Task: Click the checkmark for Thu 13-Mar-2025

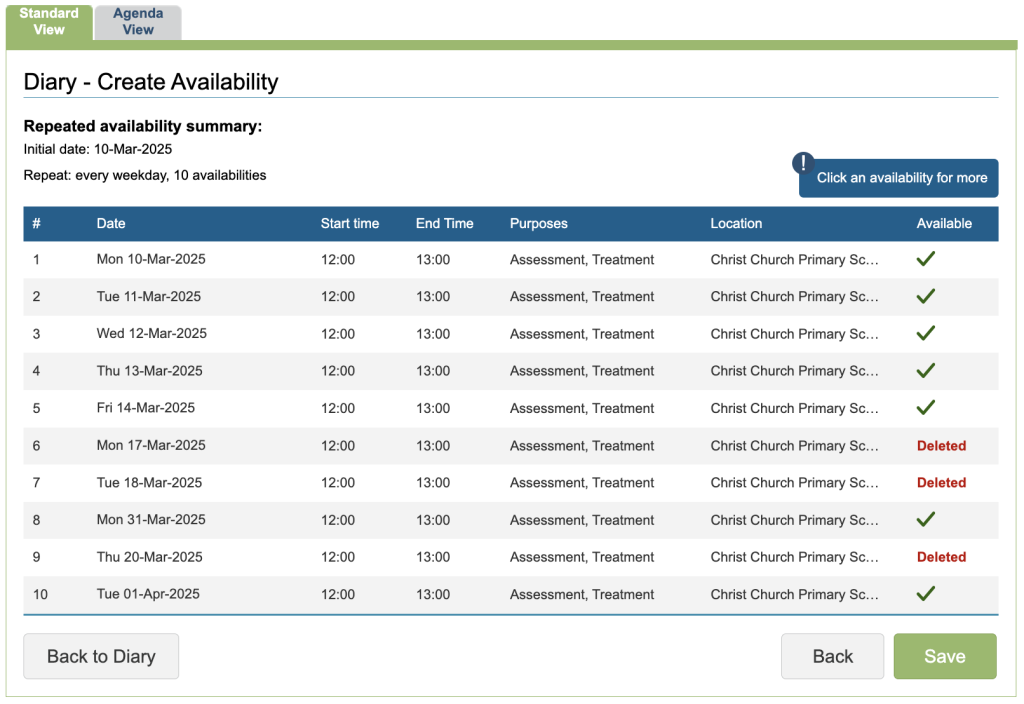Action: coord(926,371)
